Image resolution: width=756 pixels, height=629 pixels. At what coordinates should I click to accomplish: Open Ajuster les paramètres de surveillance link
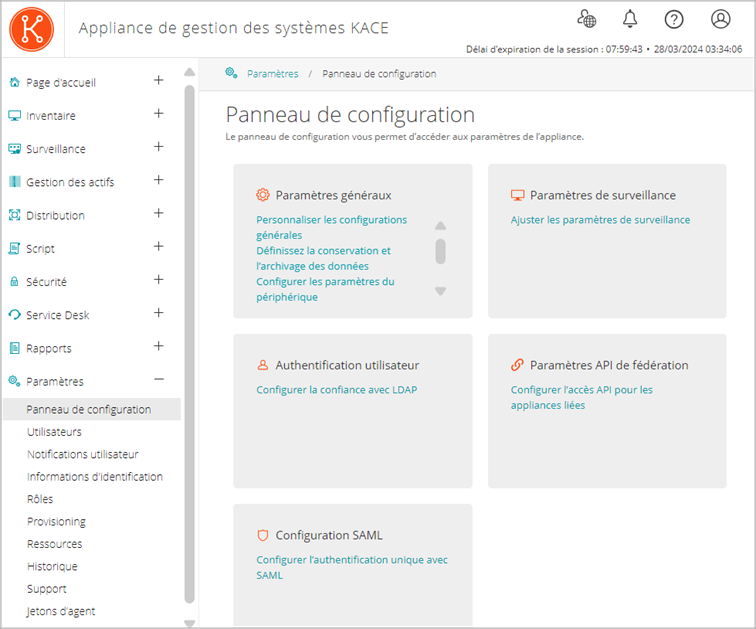[x=600, y=220]
